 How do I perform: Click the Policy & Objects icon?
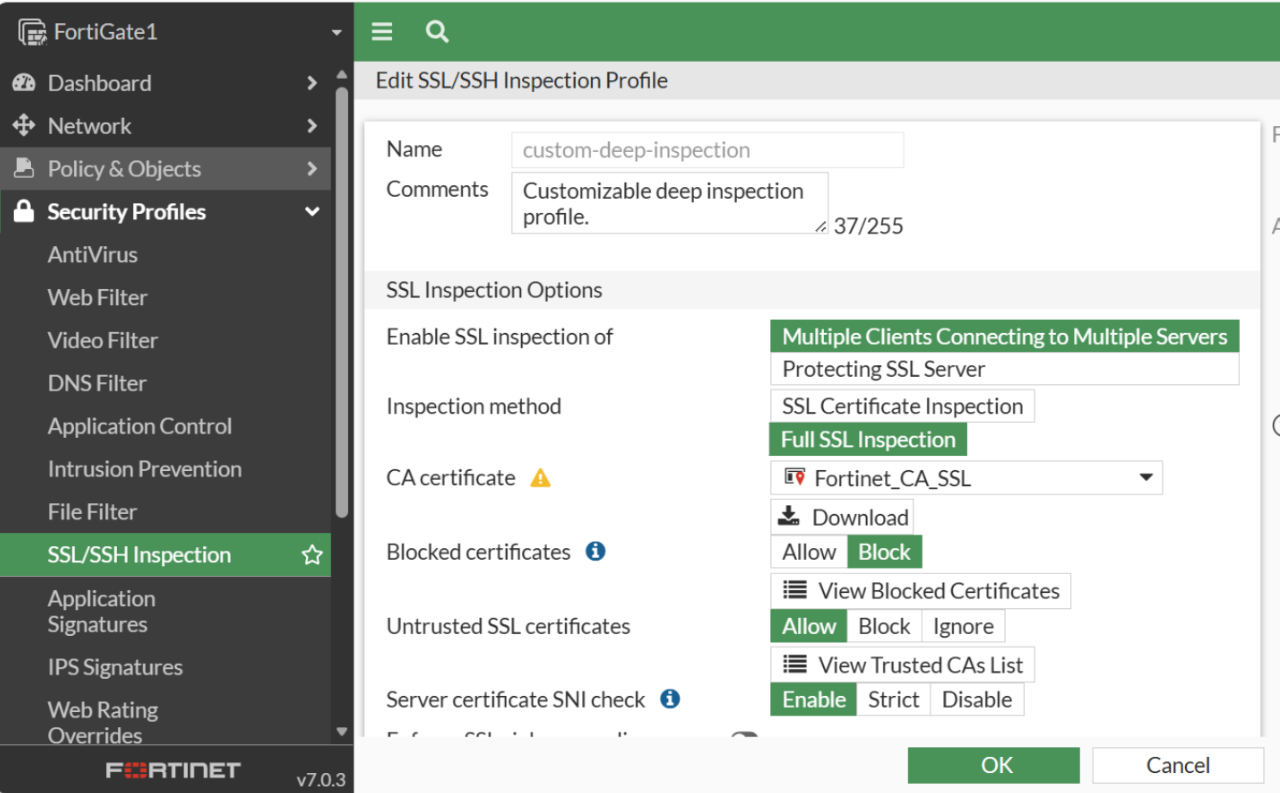tap(24, 168)
